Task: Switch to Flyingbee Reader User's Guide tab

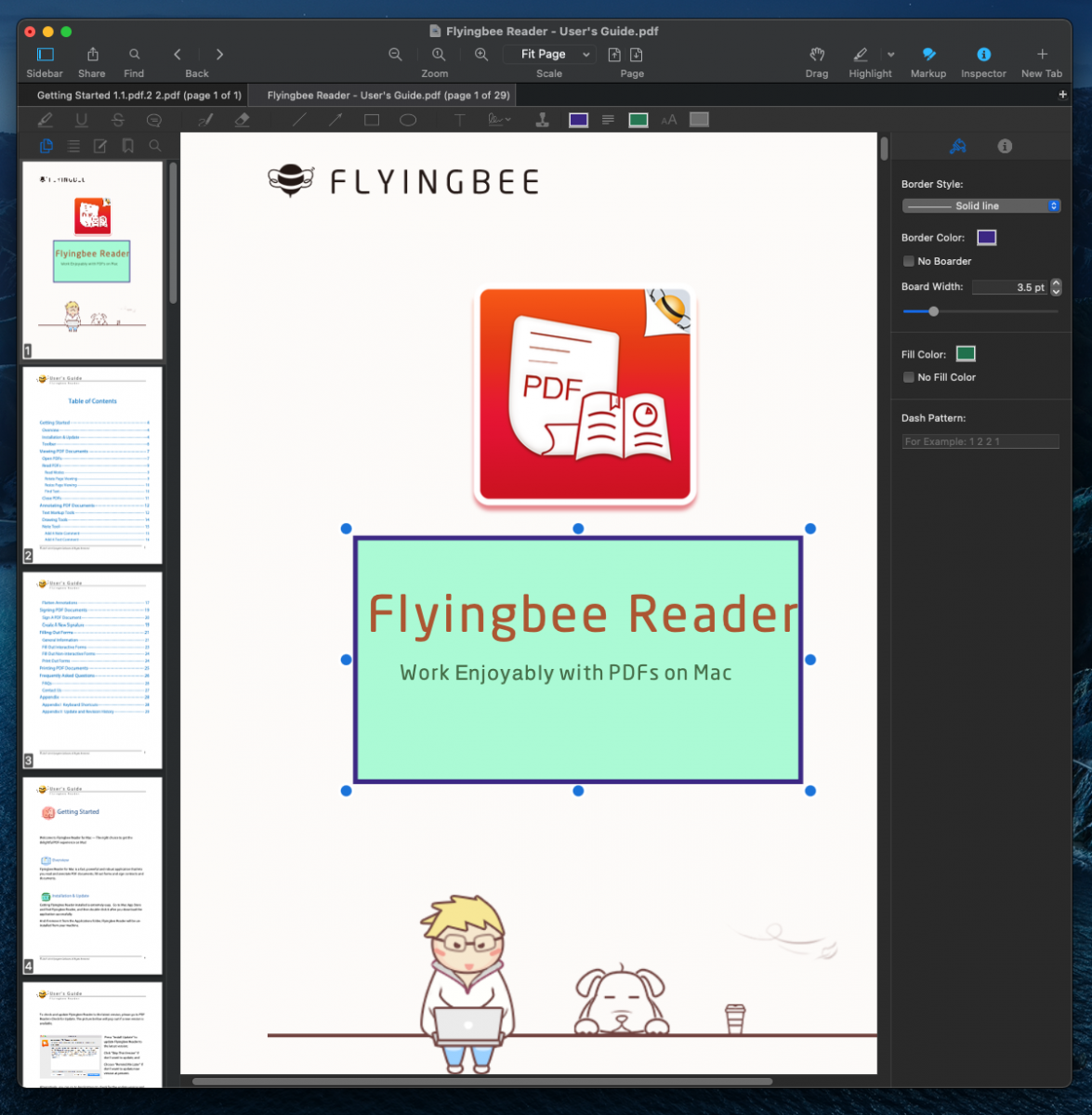Action: pyautogui.click(x=388, y=95)
